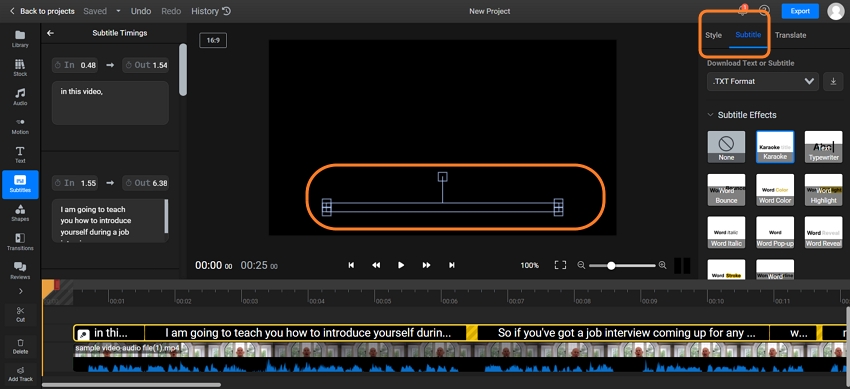The height and width of the screenshot is (389, 850).
Task: Select the Word Highlight effect
Action: (x=823, y=190)
